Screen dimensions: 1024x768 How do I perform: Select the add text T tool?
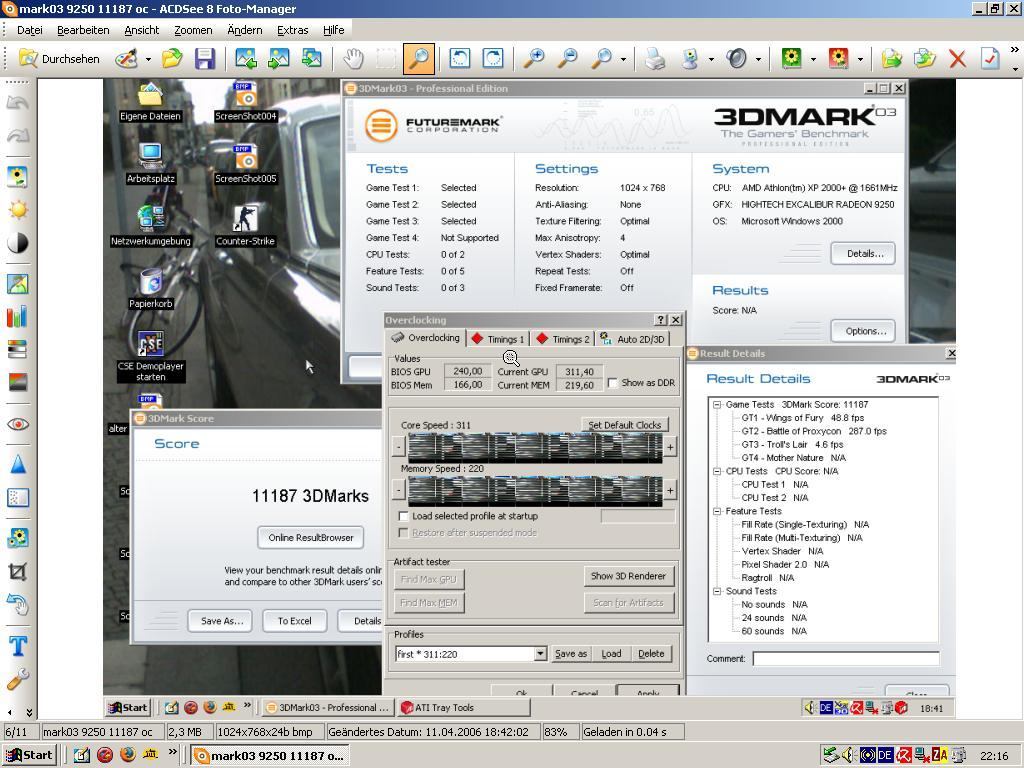18,646
